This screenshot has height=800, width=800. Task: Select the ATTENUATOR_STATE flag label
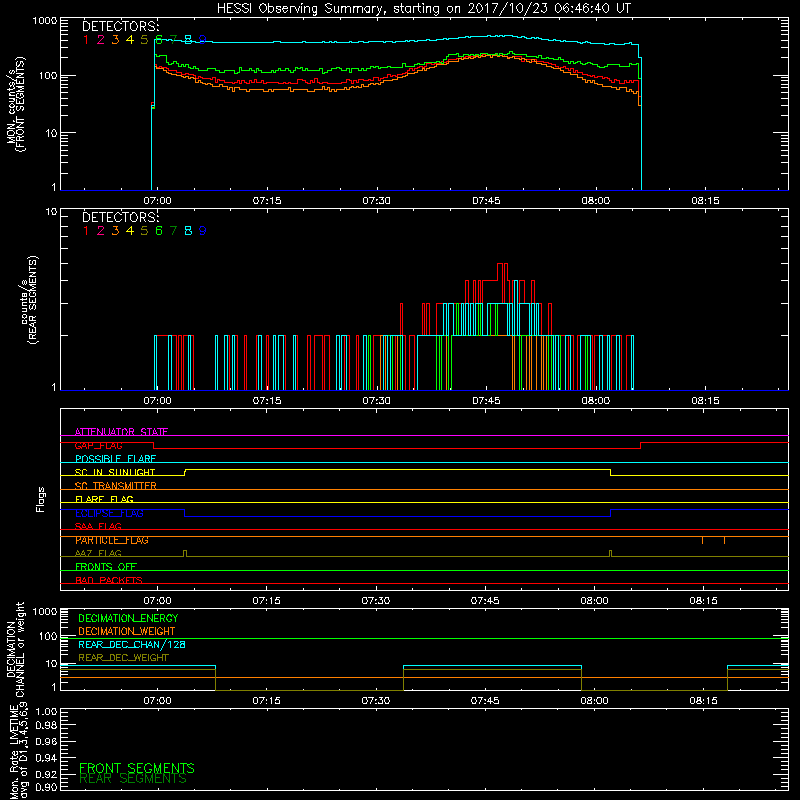click(121, 432)
